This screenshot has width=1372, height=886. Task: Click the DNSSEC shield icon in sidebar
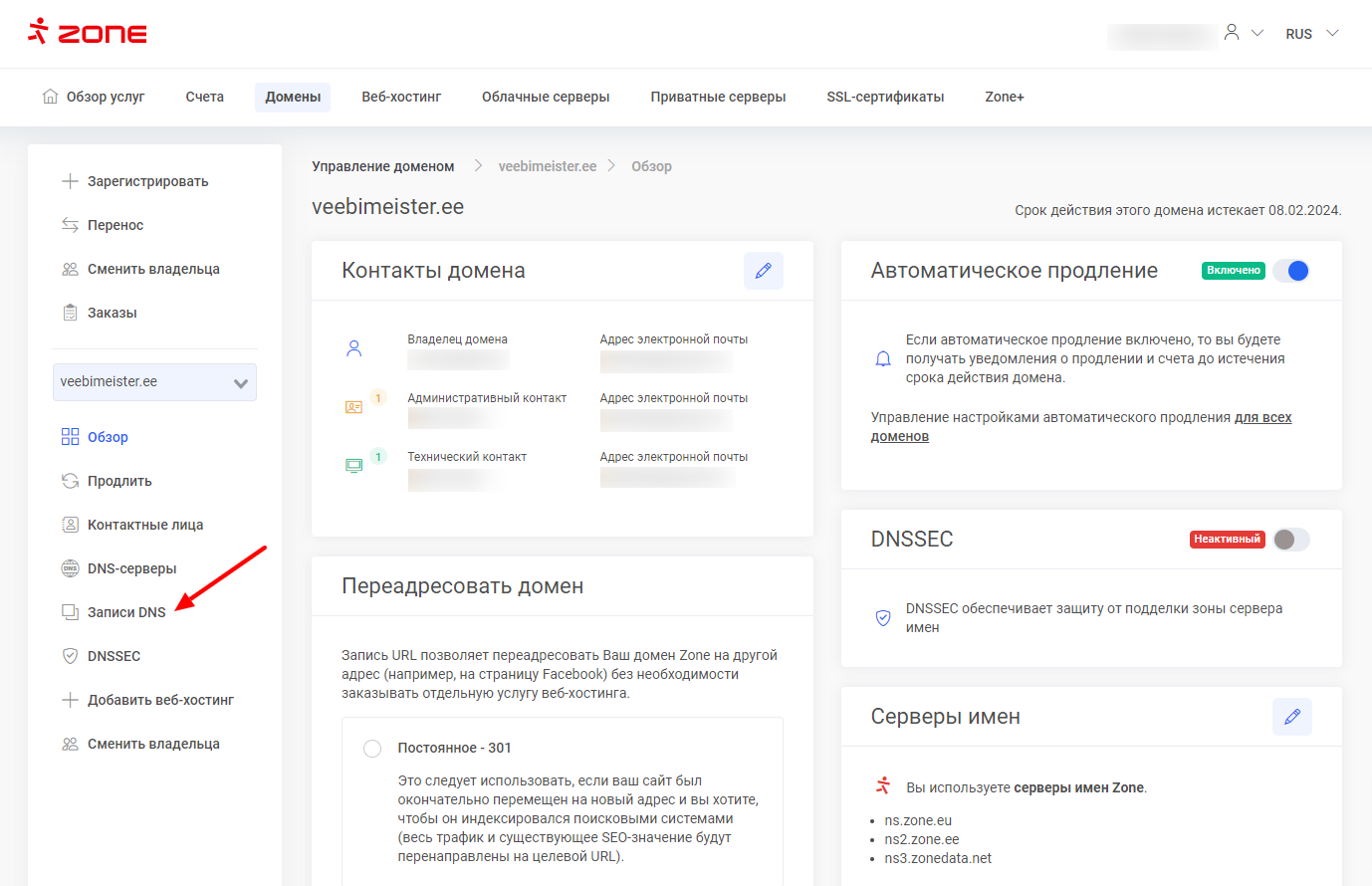click(x=70, y=656)
